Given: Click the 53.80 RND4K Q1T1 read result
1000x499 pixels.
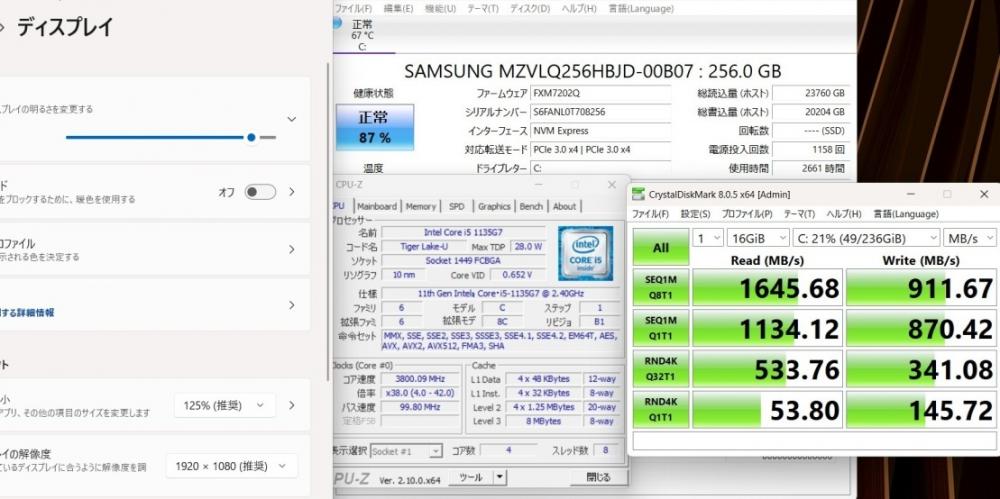Looking at the screenshot, I should pos(767,410).
